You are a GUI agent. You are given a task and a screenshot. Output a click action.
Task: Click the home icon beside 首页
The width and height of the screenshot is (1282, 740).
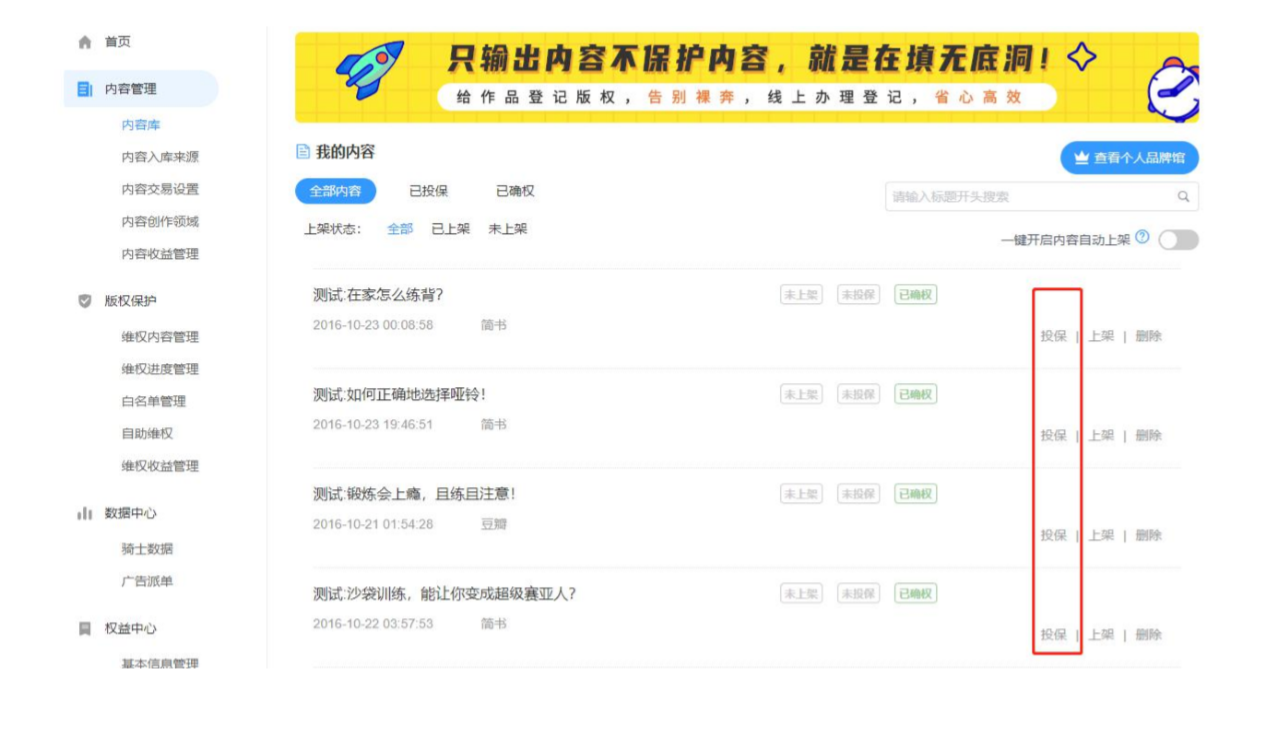pyautogui.click(x=85, y=43)
